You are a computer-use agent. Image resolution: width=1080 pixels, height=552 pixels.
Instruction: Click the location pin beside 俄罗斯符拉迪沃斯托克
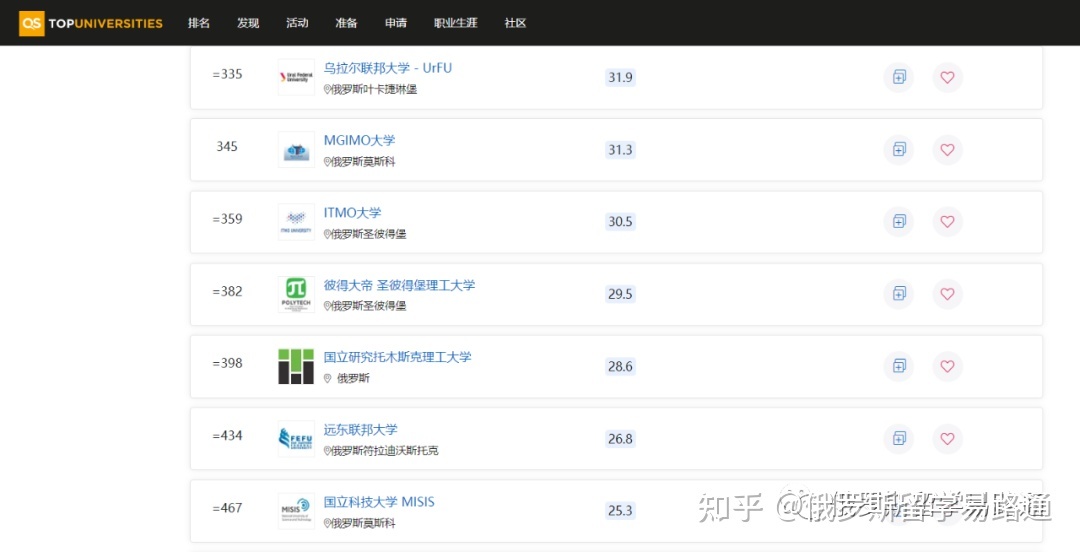(327, 451)
